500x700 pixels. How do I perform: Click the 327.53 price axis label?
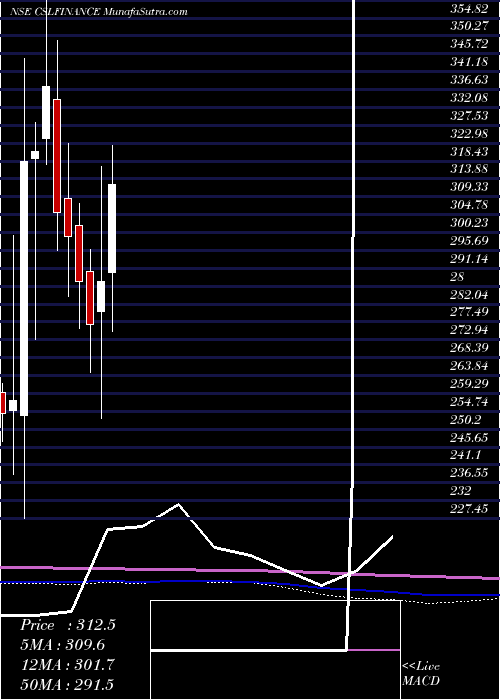469,115
